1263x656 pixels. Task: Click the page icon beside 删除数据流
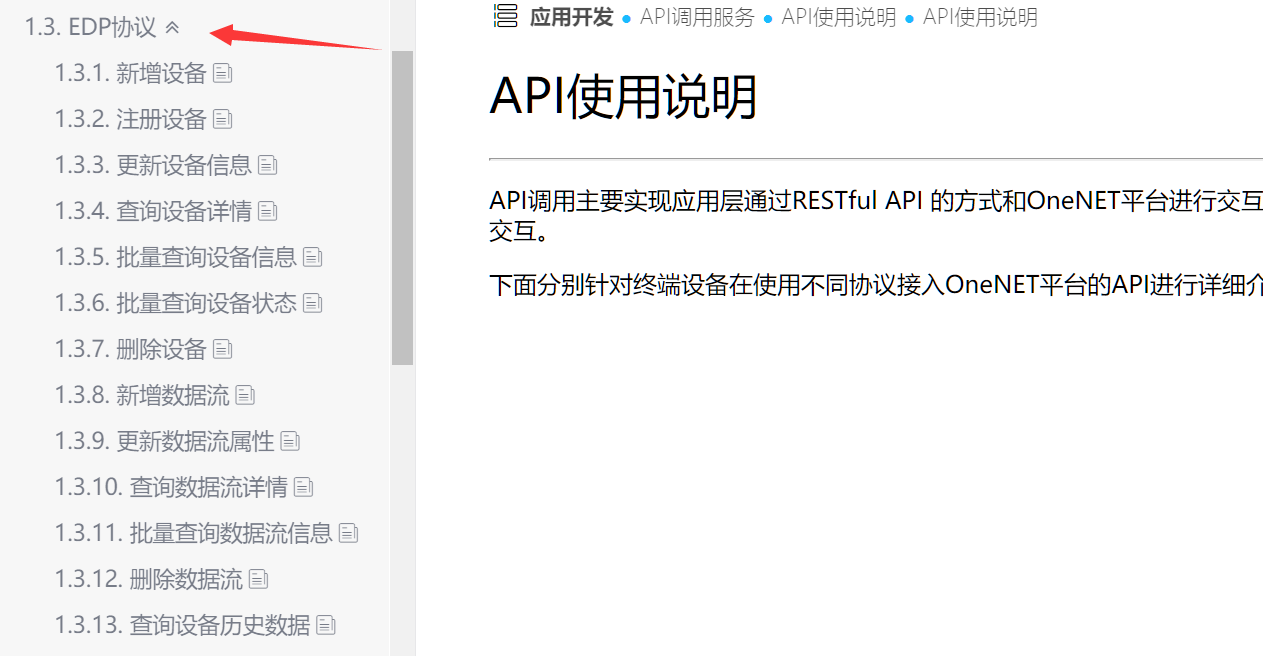point(258,578)
